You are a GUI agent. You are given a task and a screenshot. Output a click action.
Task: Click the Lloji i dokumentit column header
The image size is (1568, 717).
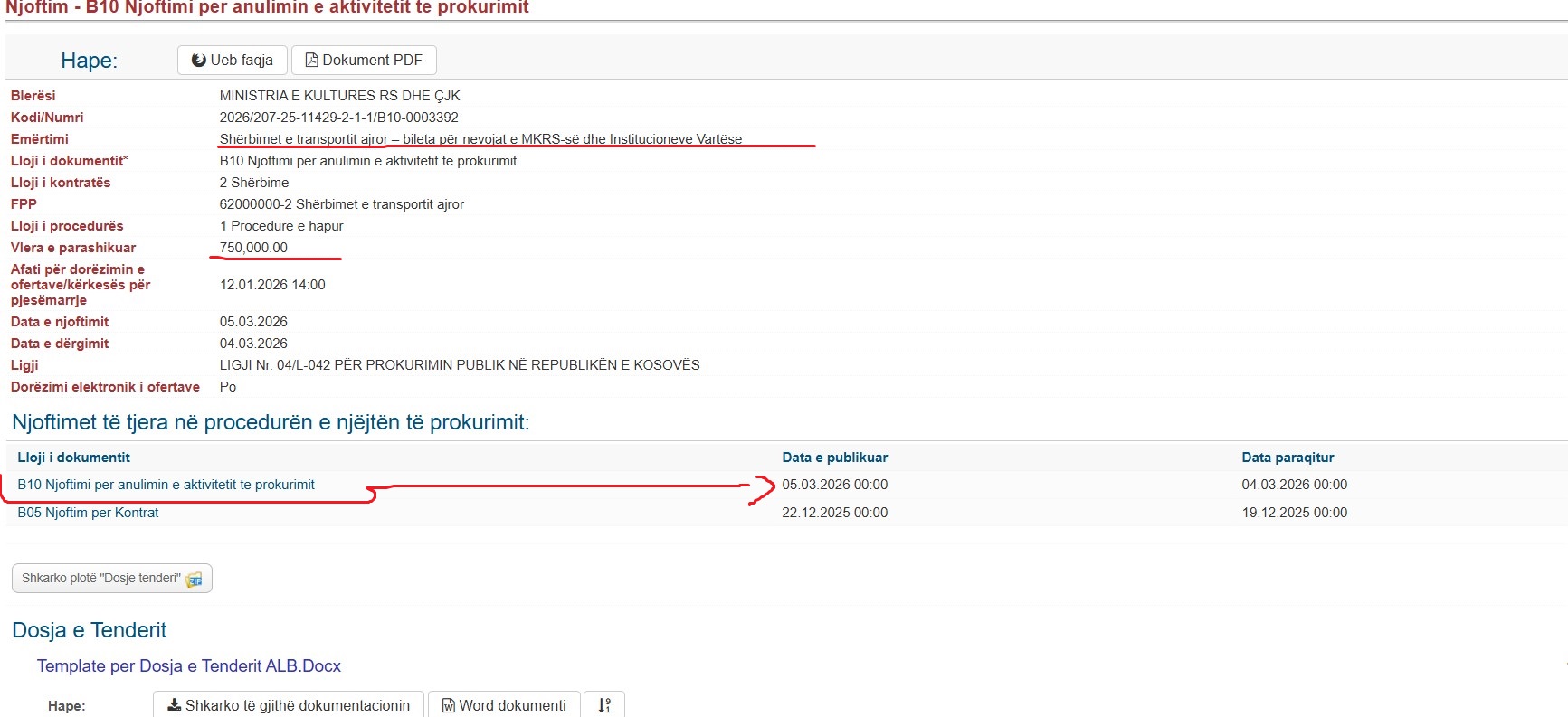click(x=73, y=458)
